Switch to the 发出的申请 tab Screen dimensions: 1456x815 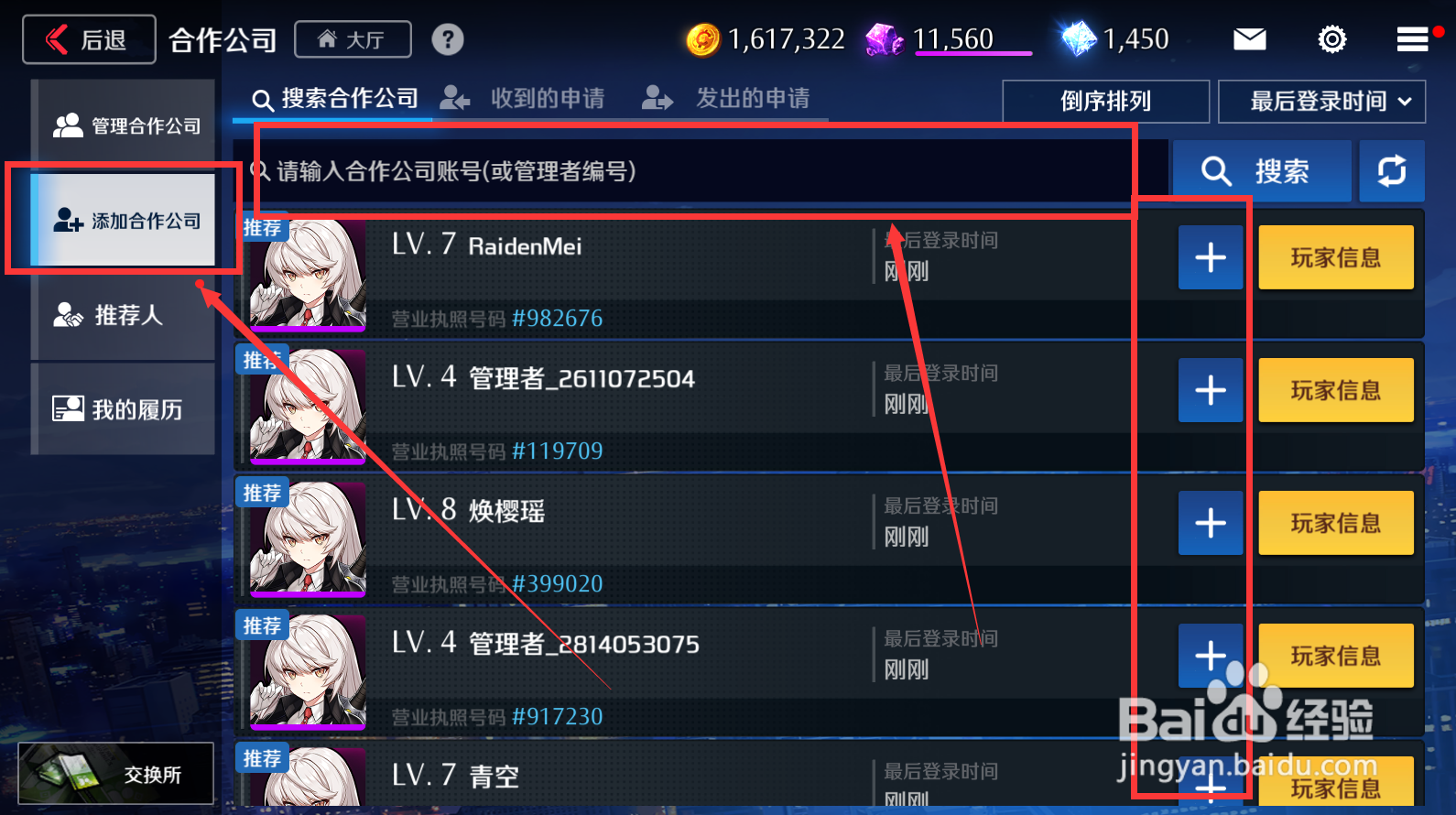725,98
